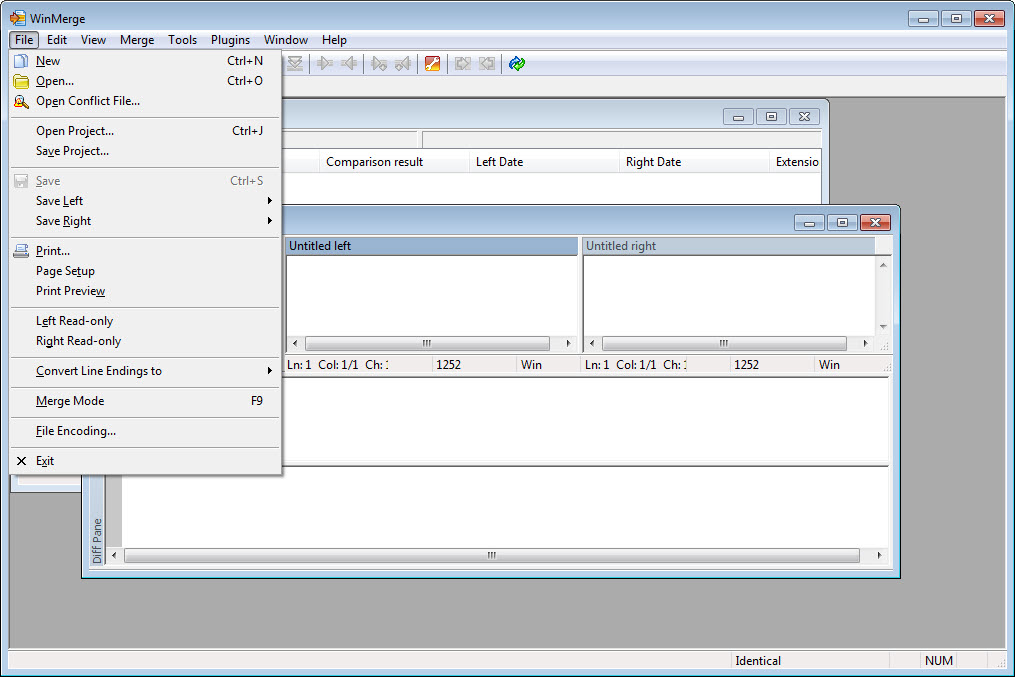Image resolution: width=1015 pixels, height=677 pixels.
Task: Click left pane's 1252 codepage status cell
Action: pos(474,365)
